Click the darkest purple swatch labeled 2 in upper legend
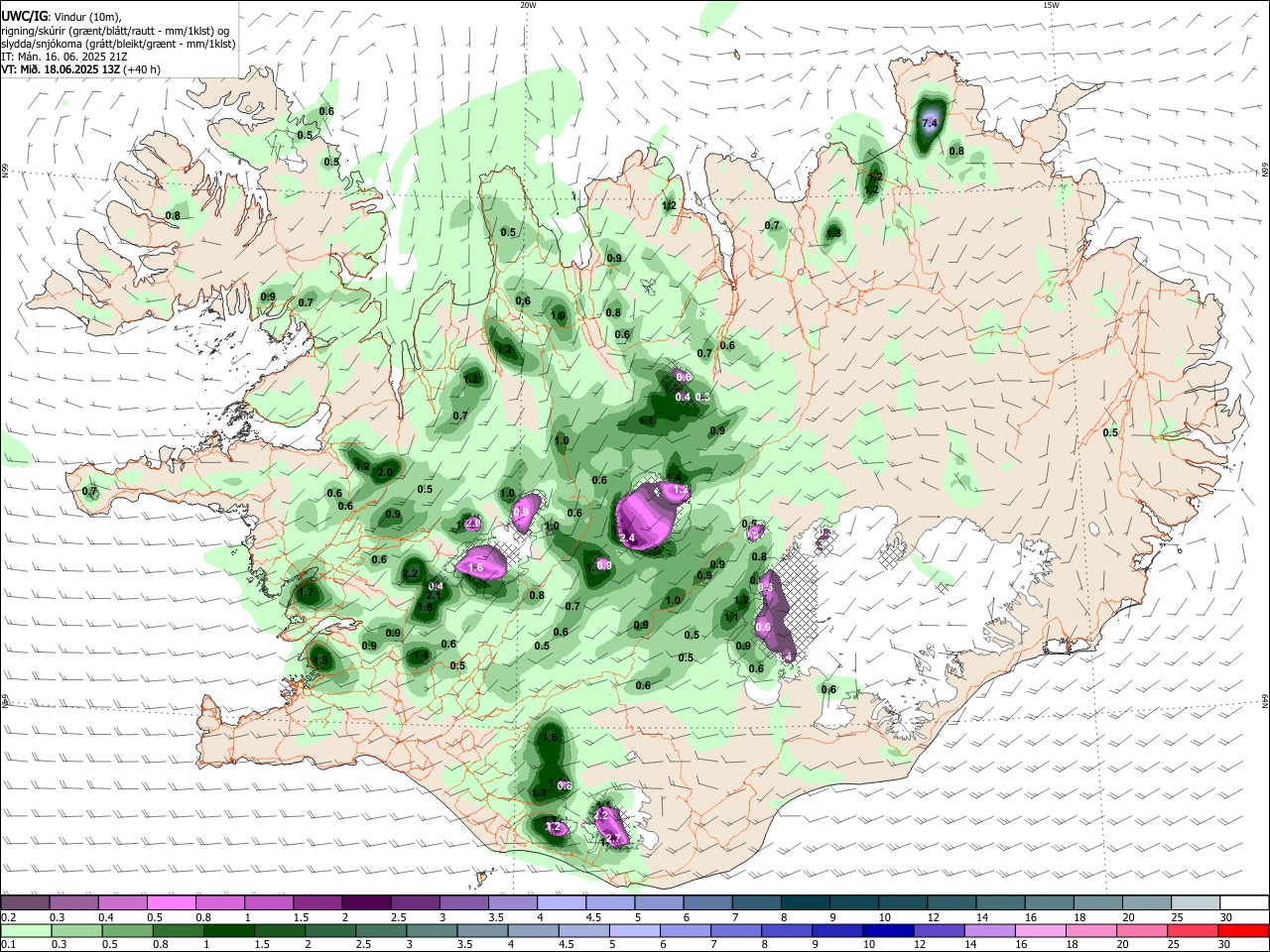 [366, 902]
